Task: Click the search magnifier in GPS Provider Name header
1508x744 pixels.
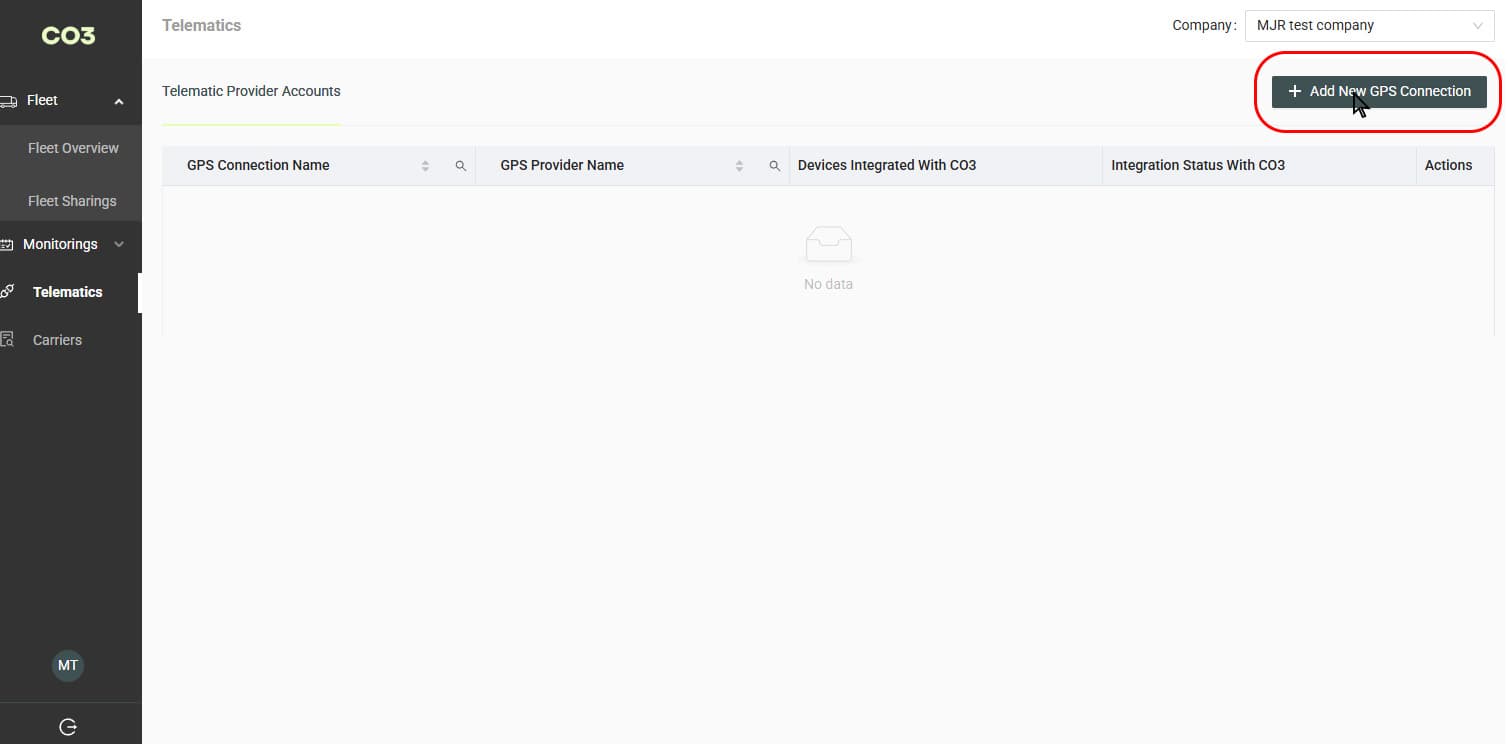Action: 775,165
